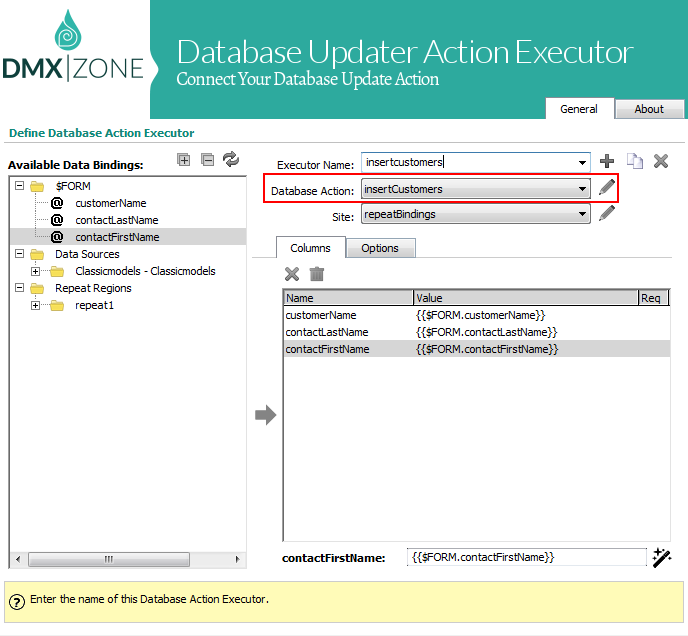Click the collapse all bindings icon
688x636 pixels.
207,160
